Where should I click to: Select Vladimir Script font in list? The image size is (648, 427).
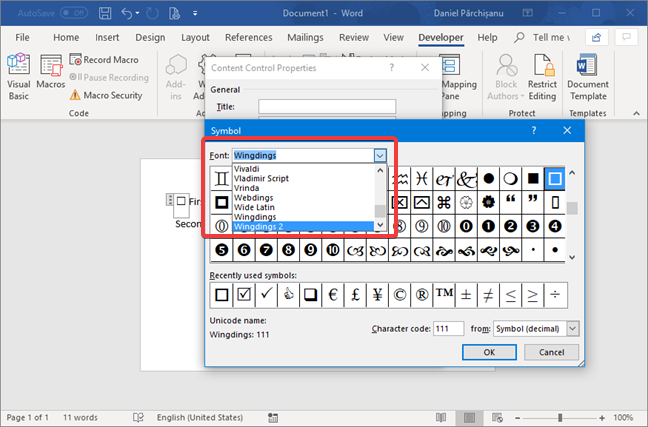(304, 178)
